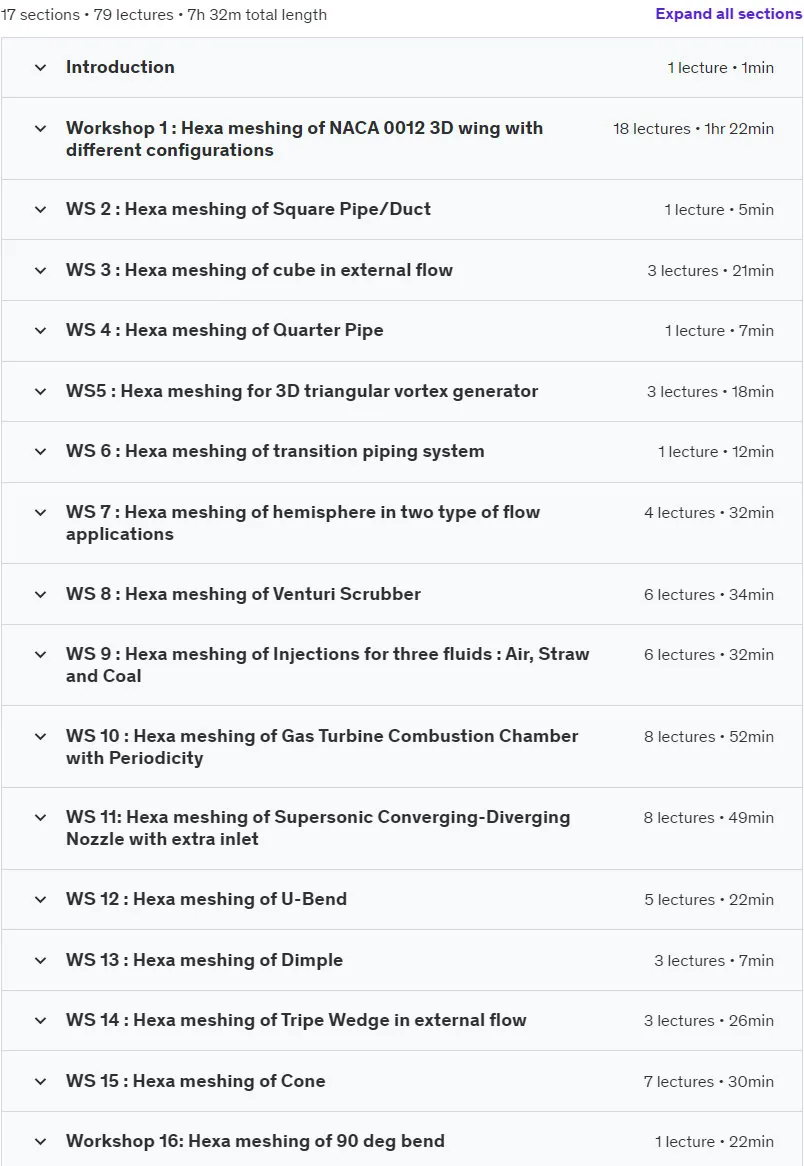
Task: Click 8 lectures 52min label for WS 10
Action: tap(709, 737)
